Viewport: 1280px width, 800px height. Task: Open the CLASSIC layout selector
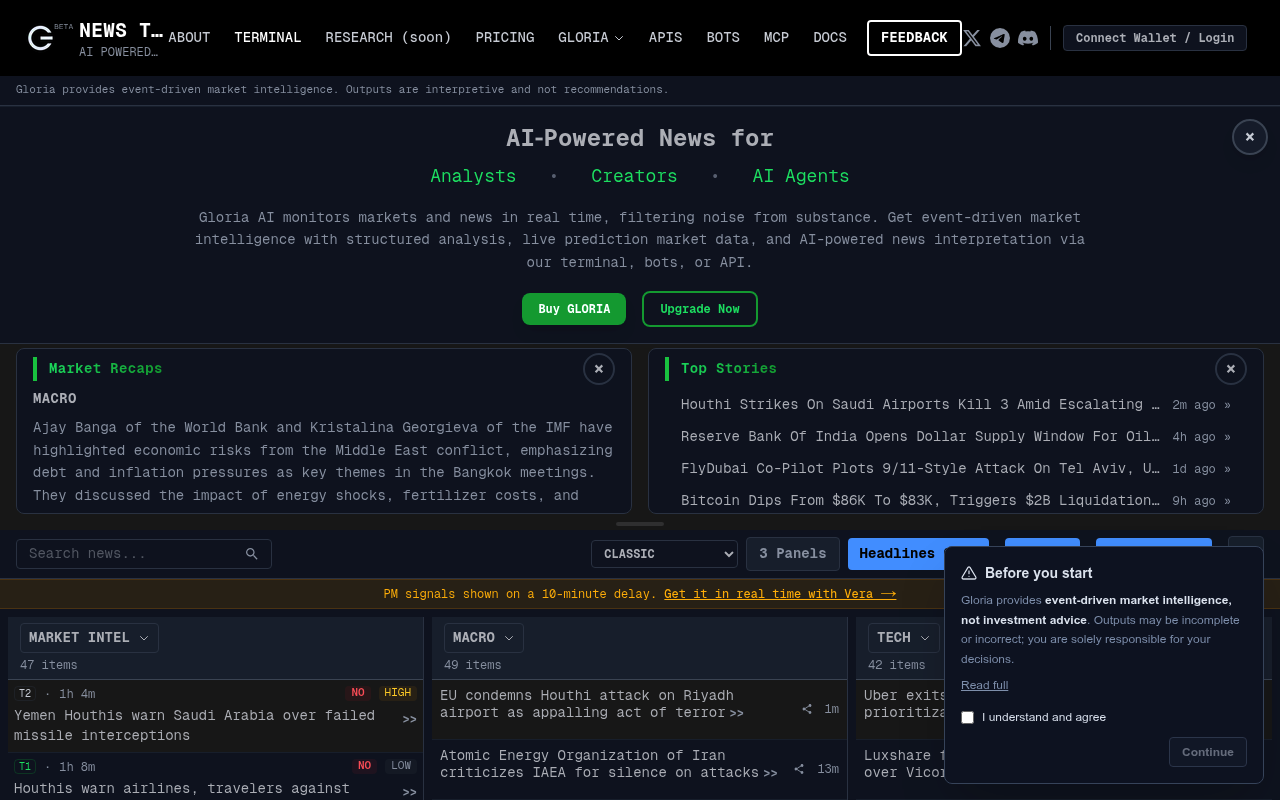point(664,554)
